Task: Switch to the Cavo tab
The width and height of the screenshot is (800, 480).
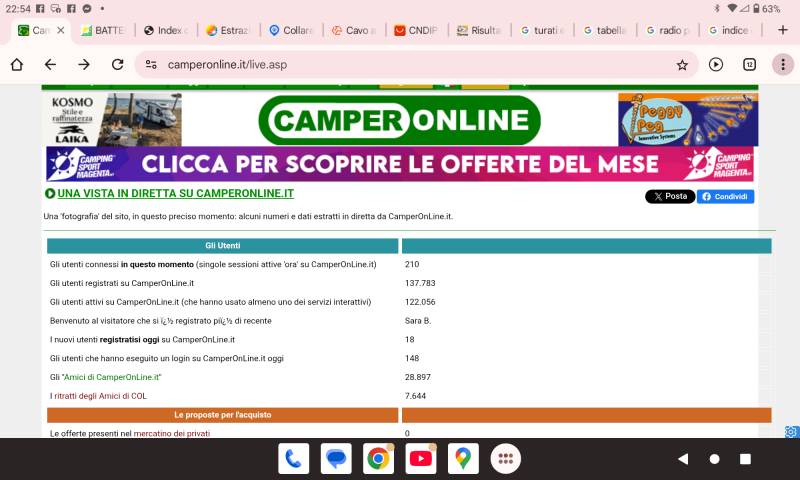Action: click(355, 31)
